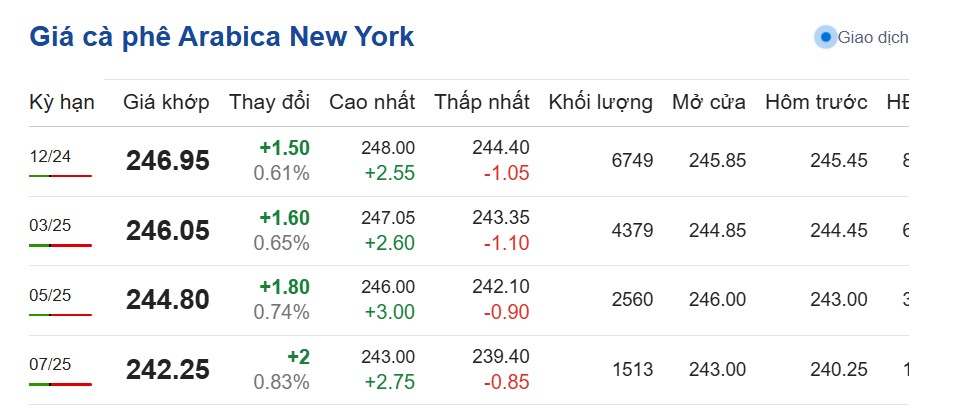Click the 244.80 matched price
This screenshot has width=976, height=411.
pos(168,300)
